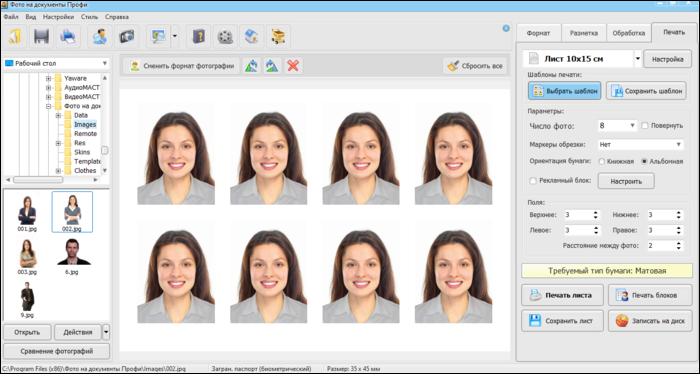
Task: Click the film reel toolbar icon
Action: point(225,37)
